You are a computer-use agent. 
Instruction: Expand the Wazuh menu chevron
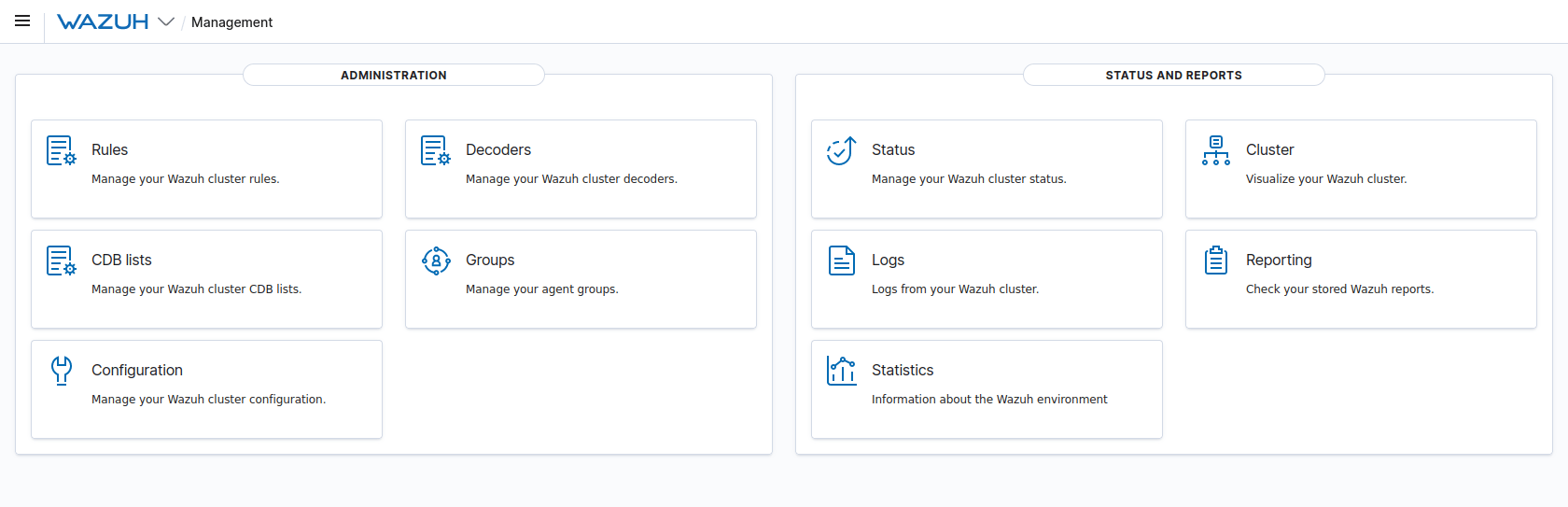point(166,22)
